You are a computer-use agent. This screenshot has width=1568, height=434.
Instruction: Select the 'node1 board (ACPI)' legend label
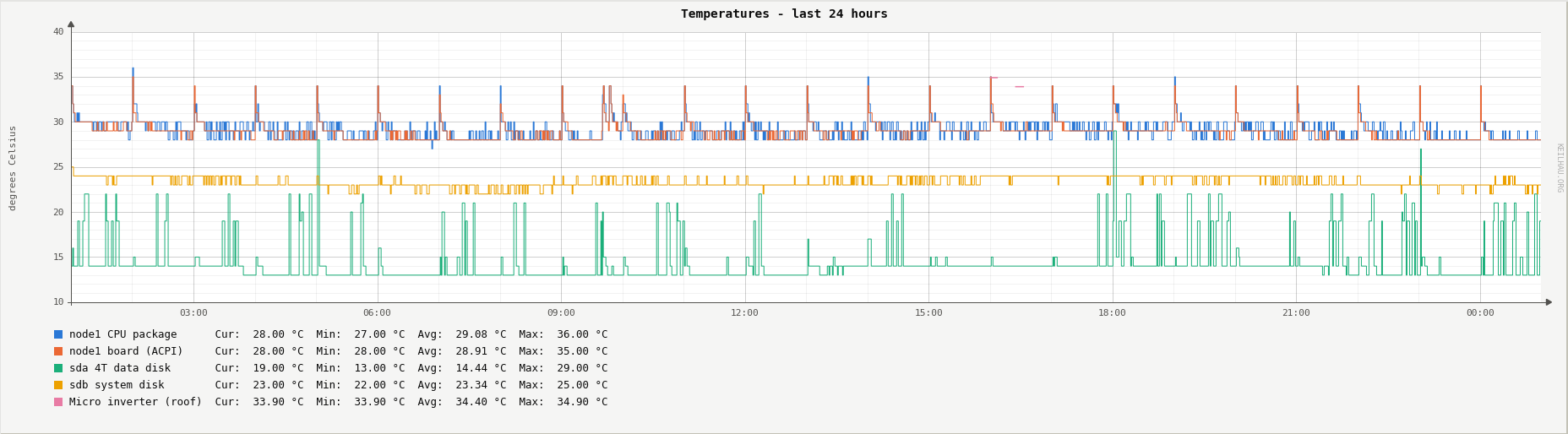pyautogui.click(x=126, y=351)
